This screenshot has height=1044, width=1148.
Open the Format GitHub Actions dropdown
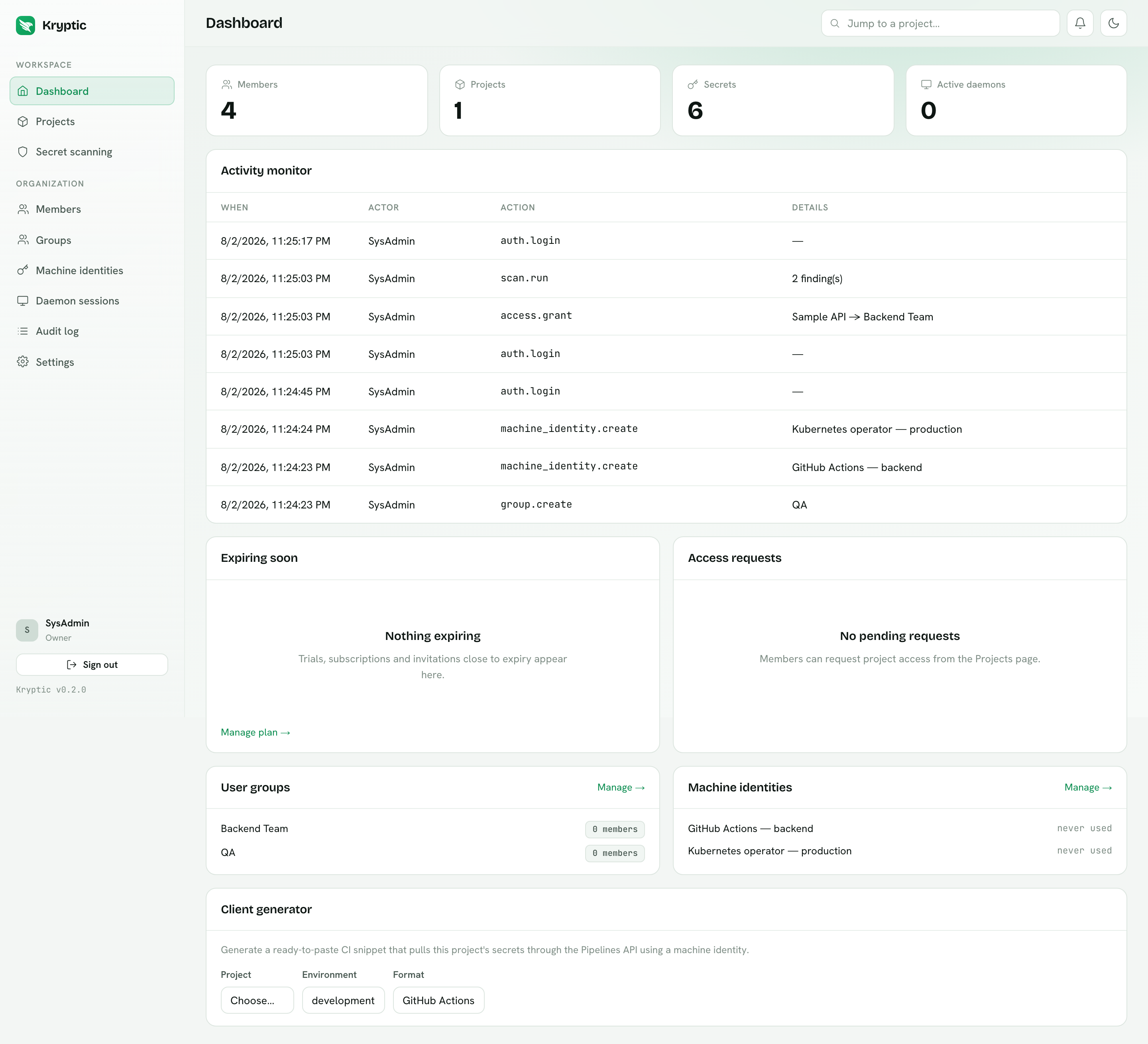(x=438, y=1000)
